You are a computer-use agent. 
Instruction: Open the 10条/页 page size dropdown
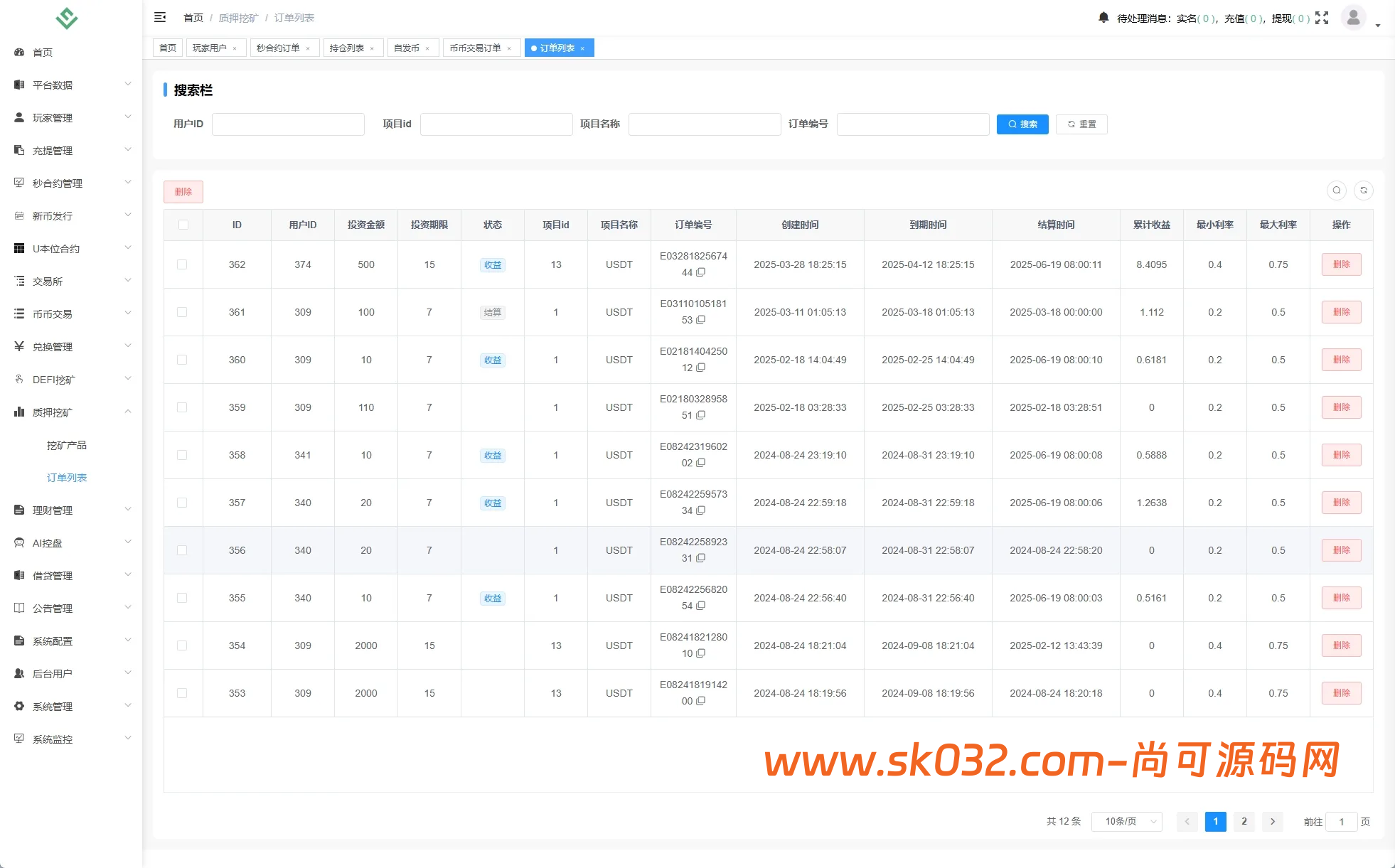tap(1127, 821)
